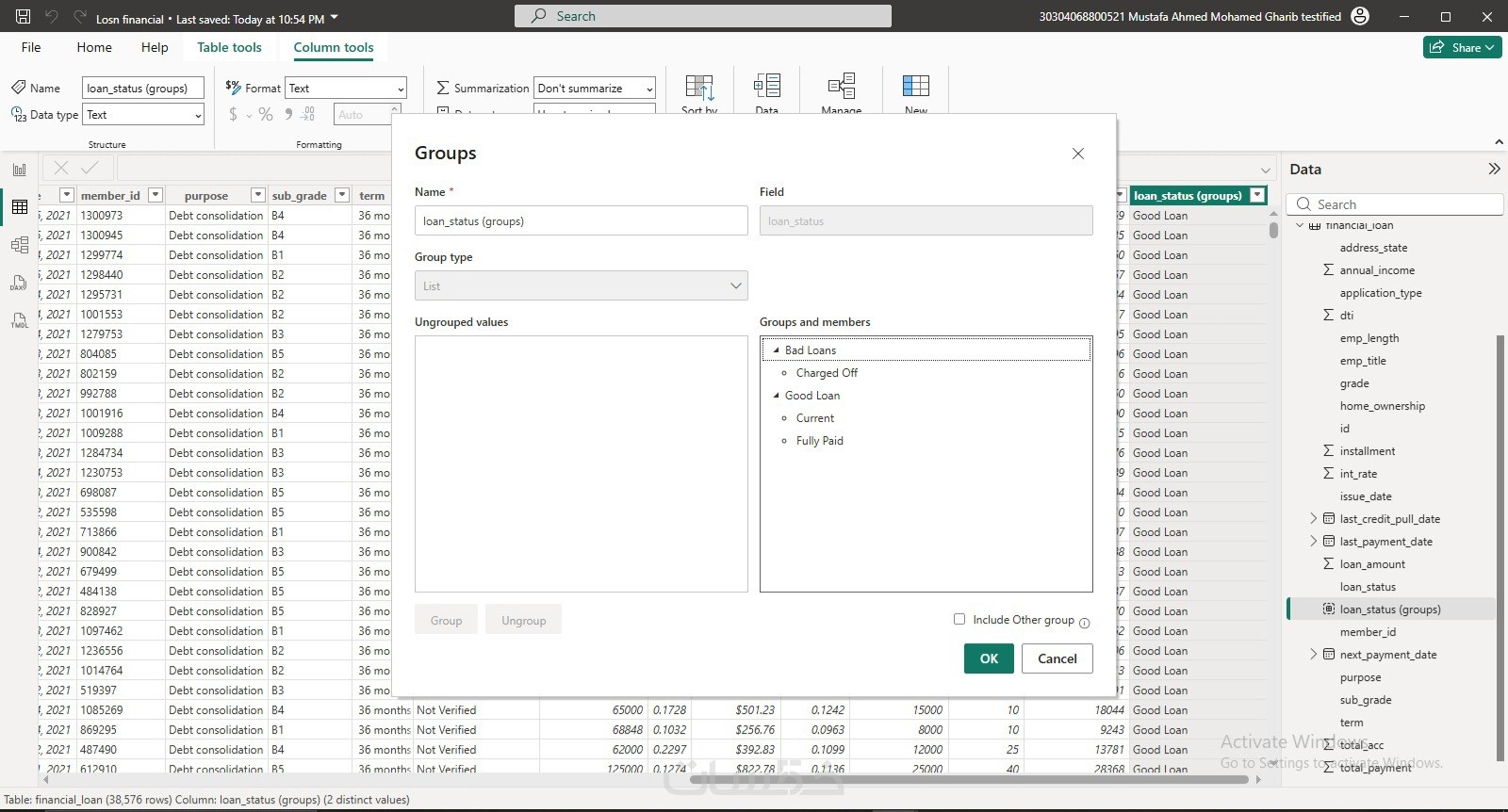Open the Help tab

[155, 47]
